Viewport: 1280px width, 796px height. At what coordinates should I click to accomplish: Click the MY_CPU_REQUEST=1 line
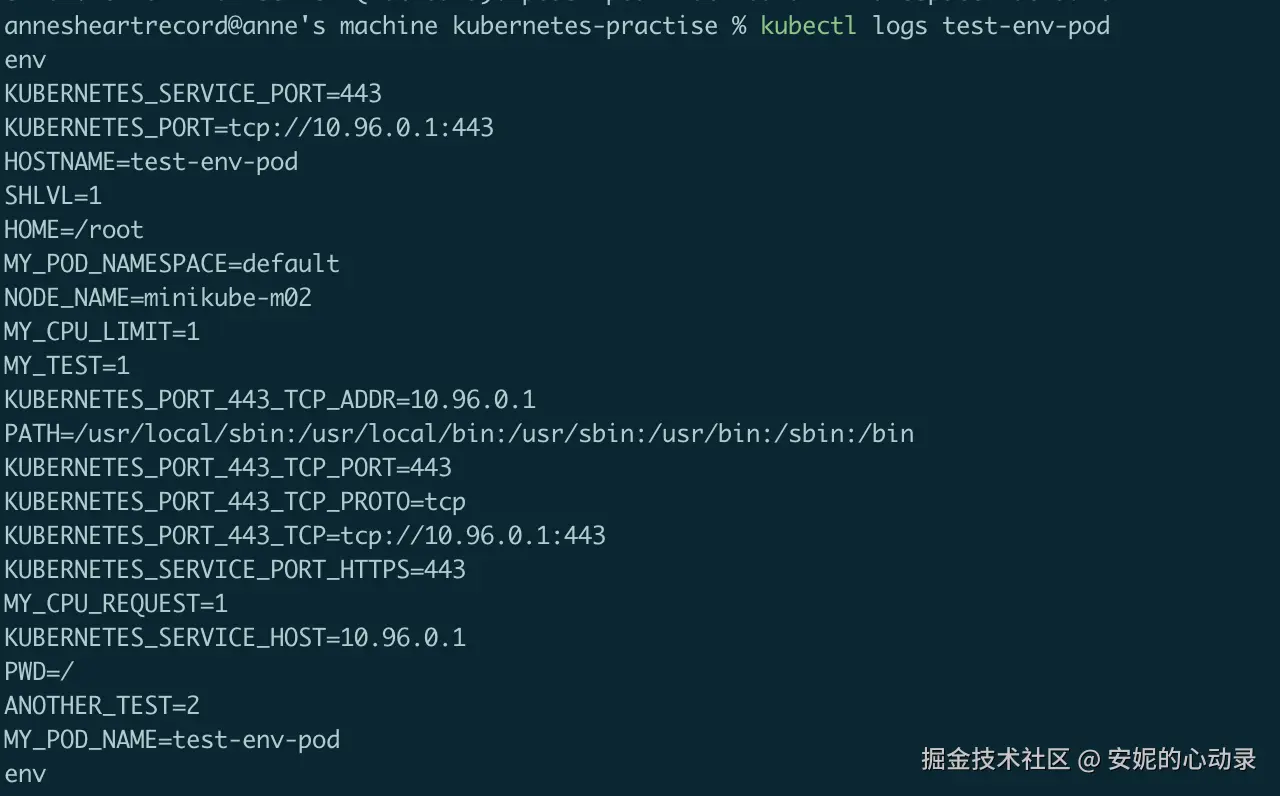click(116, 604)
